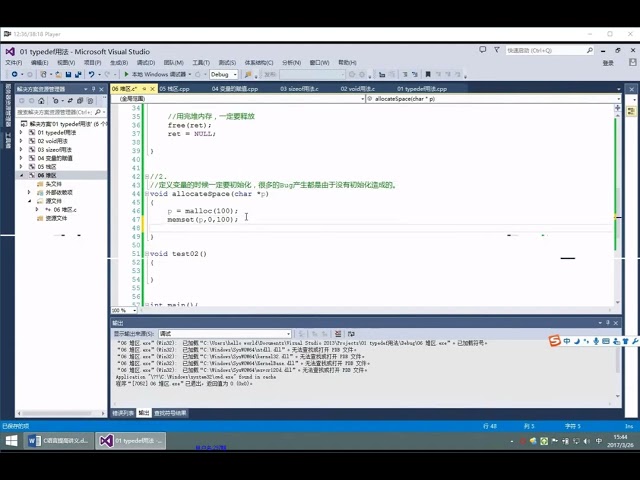Select the 头文件 folder in tree
Screen dimensions: 640x480
53,184
